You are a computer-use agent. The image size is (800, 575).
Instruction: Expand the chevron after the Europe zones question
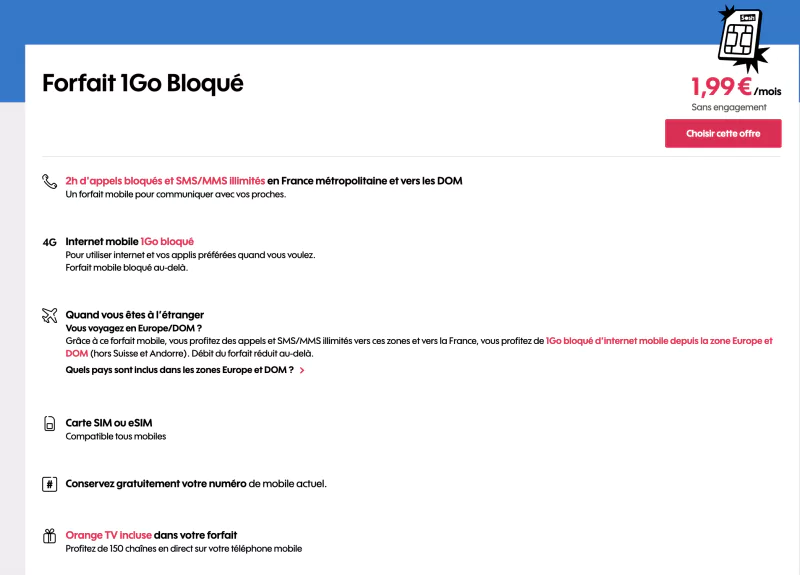point(302,370)
